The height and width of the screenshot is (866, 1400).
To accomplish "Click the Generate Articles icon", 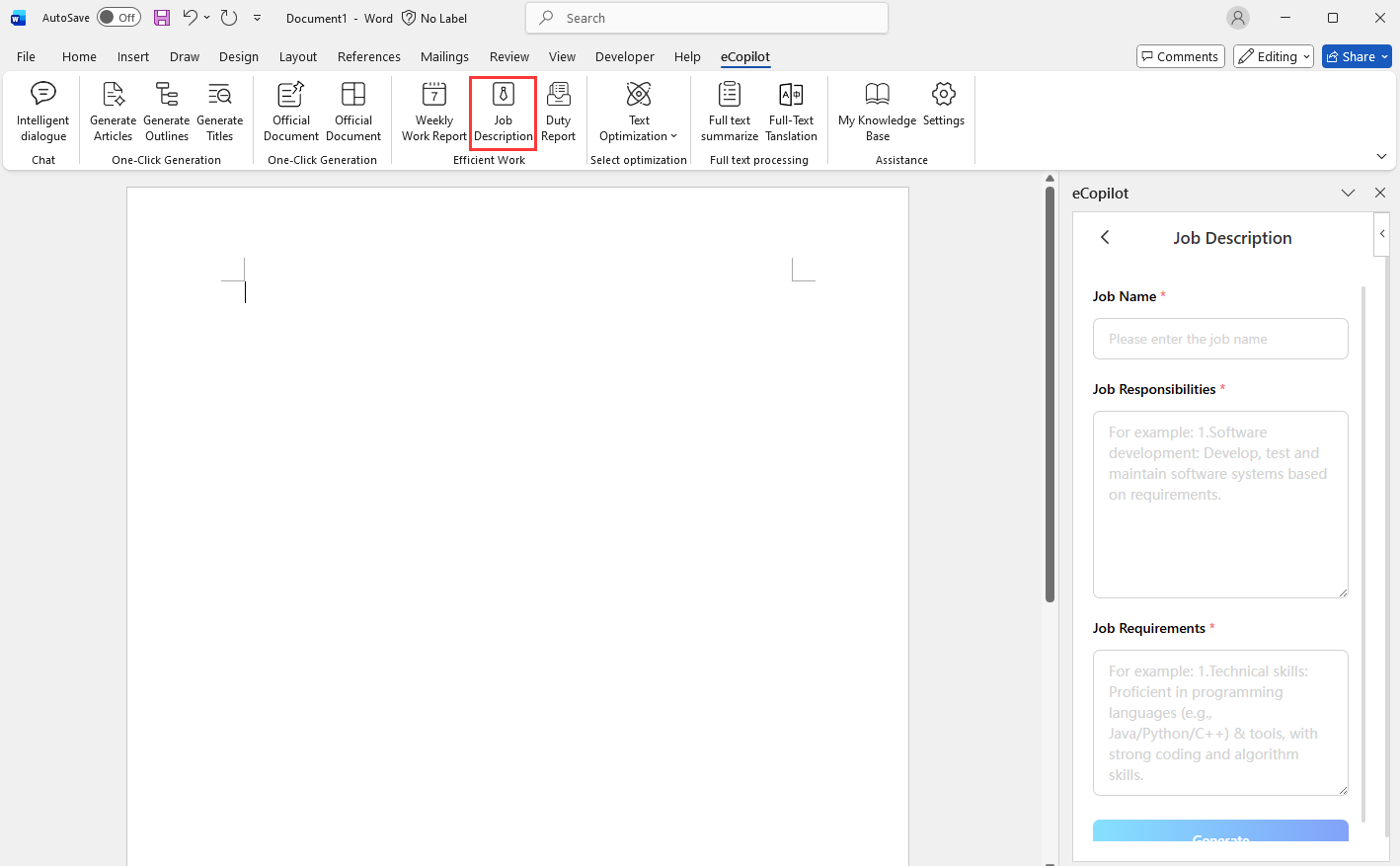I will click(113, 111).
